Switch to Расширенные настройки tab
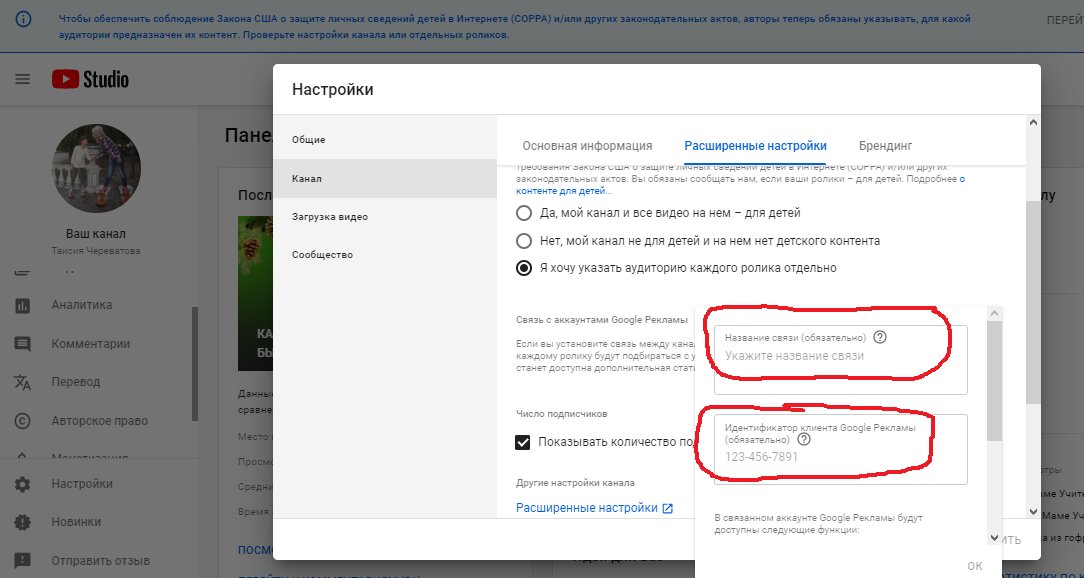Image resolution: width=1084 pixels, height=578 pixels. pyautogui.click(x=755, y=146)
